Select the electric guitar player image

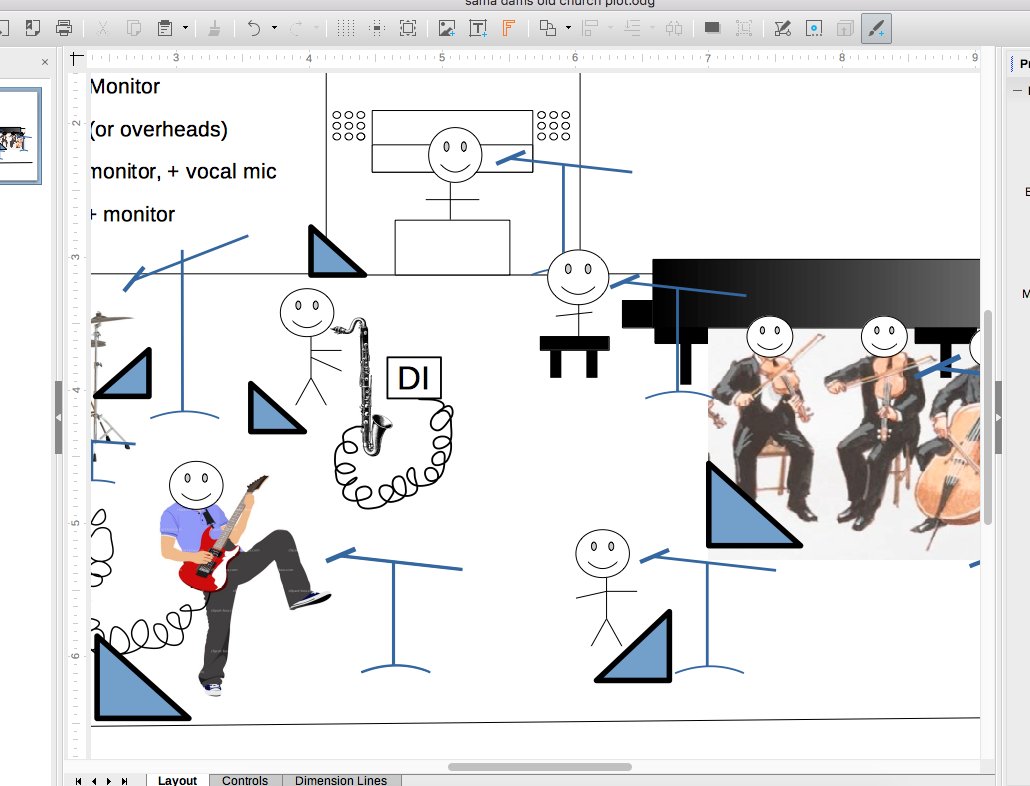coord(245,584)
